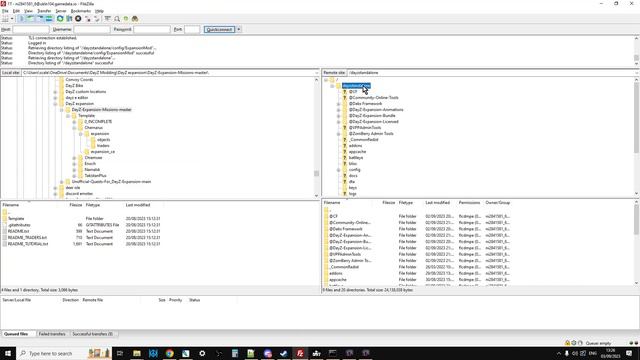640x360 pixels.
Task: Refresh file and folder lists
Action: tap(60, 19)
